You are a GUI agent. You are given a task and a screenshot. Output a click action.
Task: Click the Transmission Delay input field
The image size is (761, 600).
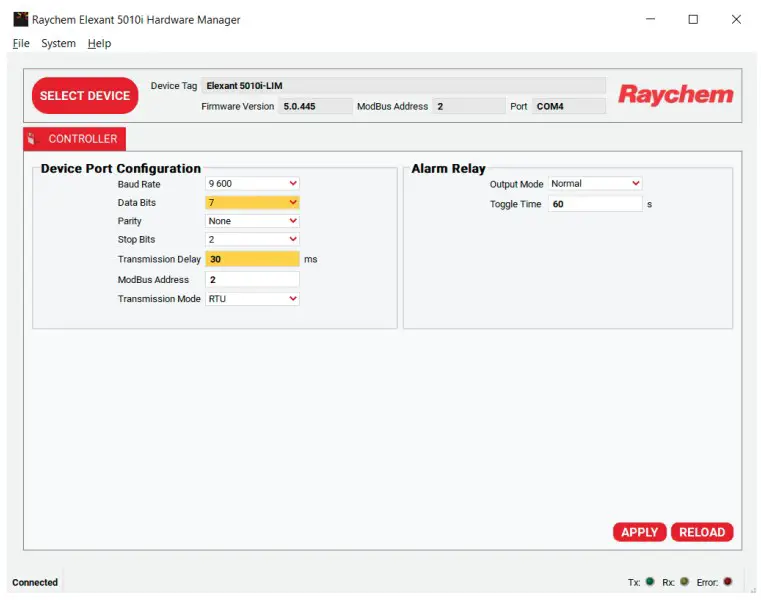tap(252, 259)
